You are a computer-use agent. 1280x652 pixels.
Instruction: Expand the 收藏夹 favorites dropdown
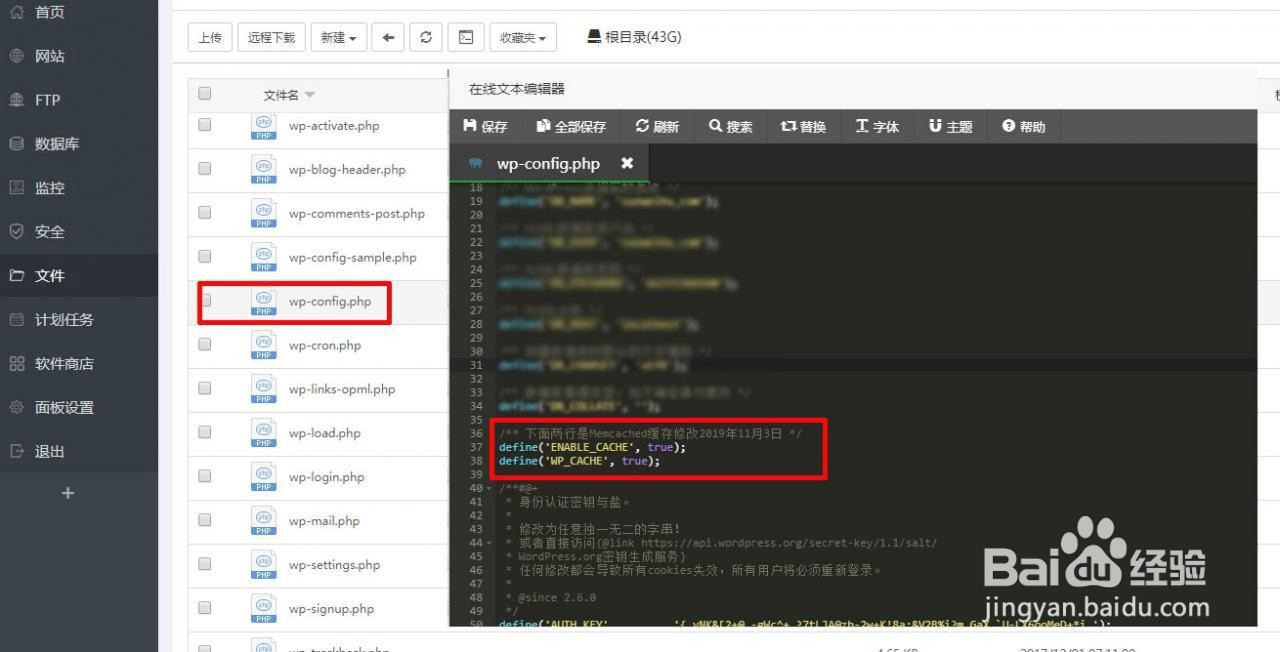click(522, 37)
